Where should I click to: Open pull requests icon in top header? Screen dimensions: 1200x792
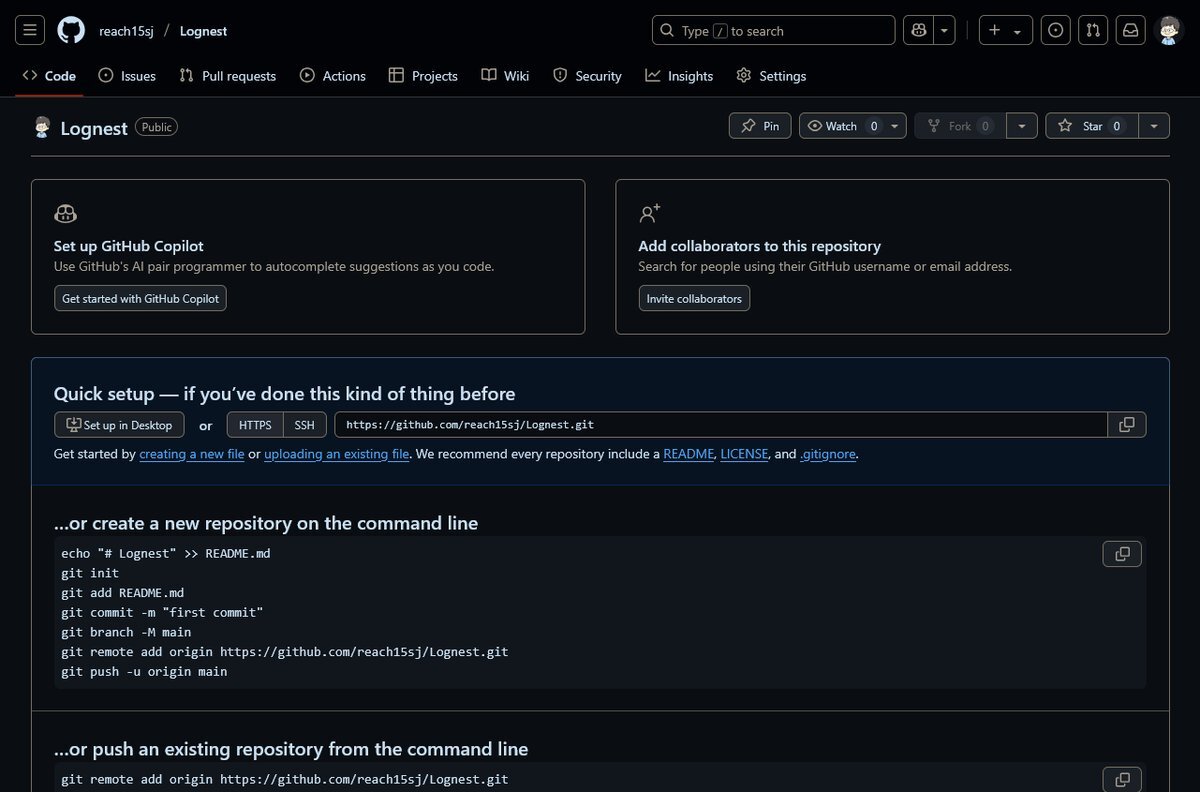[x=1093, y=30]
